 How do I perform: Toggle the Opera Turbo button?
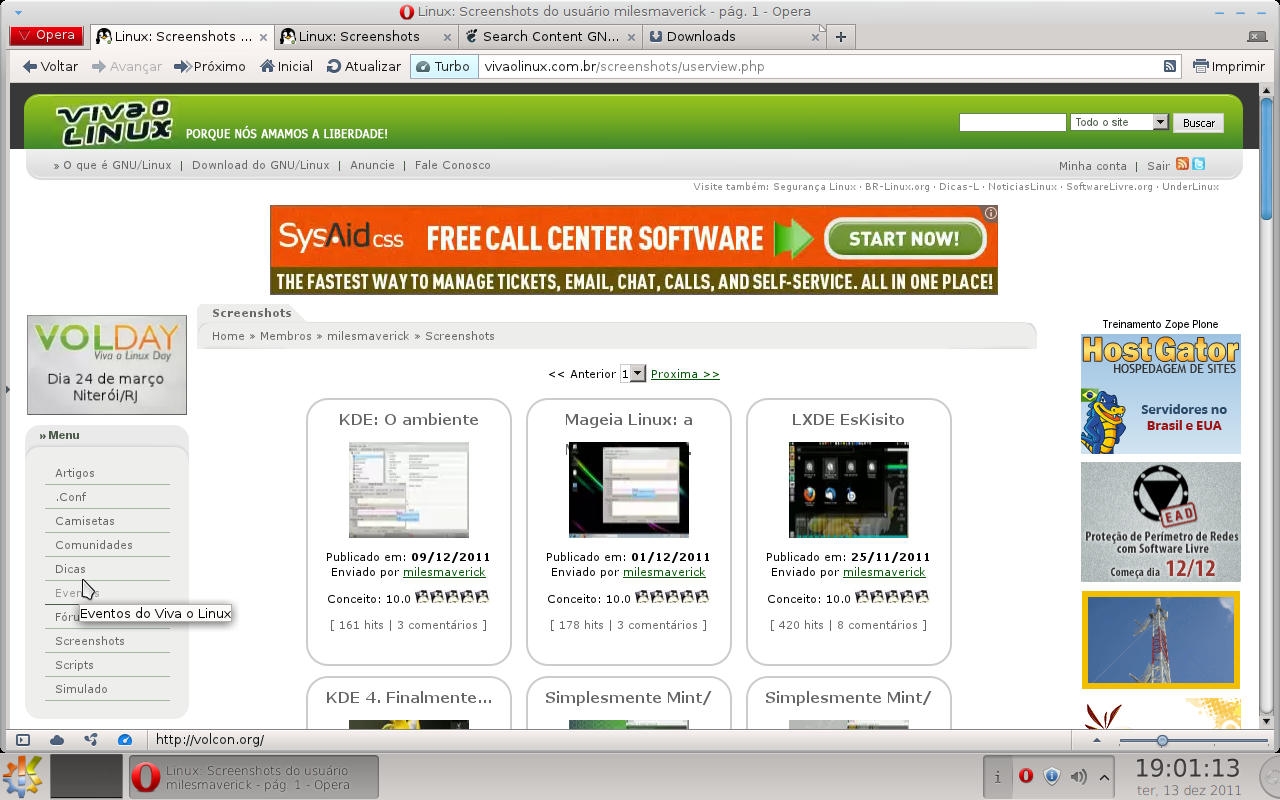tap(442, 66)
